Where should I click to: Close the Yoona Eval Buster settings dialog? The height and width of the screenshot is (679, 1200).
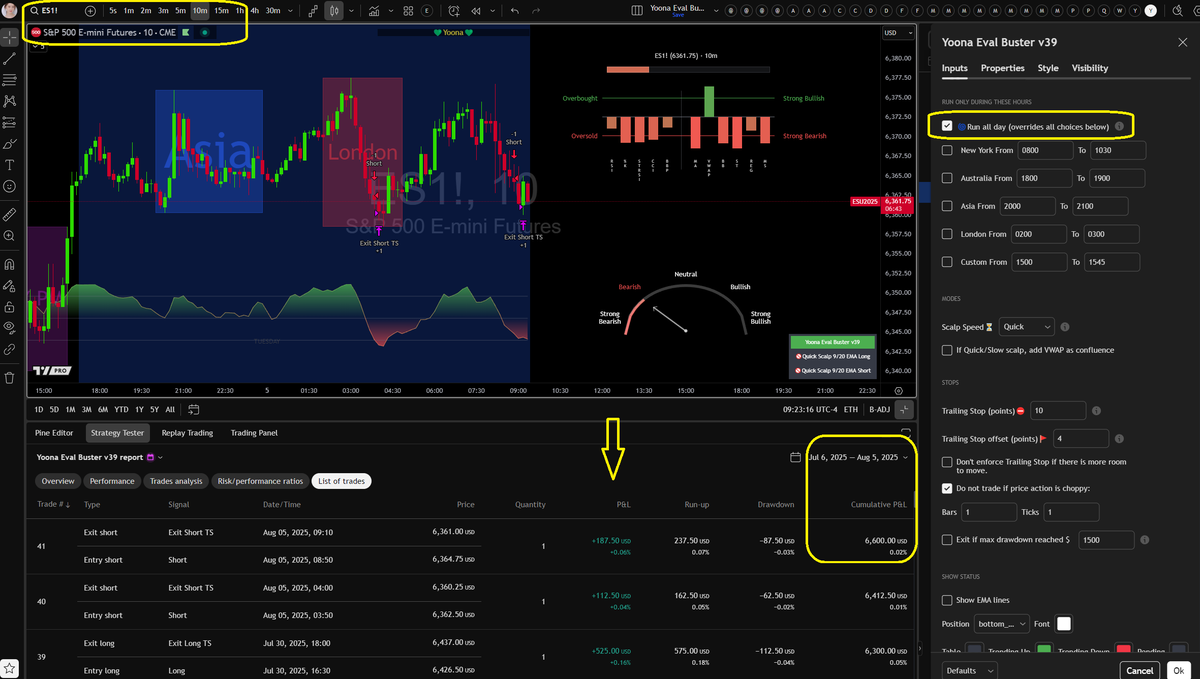pyautogui.click(x=1183, y=42)
